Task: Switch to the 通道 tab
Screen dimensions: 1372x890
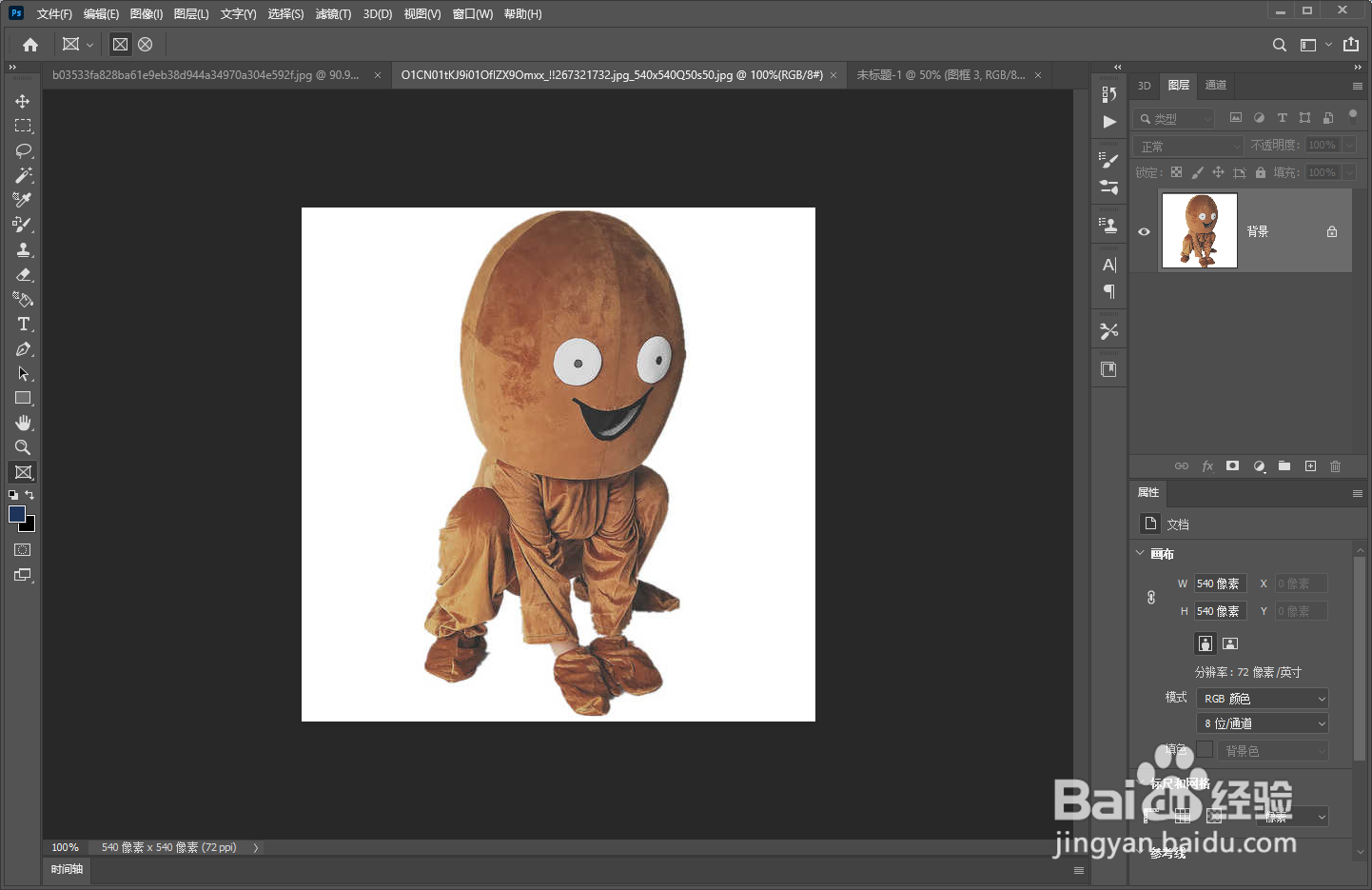Action: (x=1215, y=86)
